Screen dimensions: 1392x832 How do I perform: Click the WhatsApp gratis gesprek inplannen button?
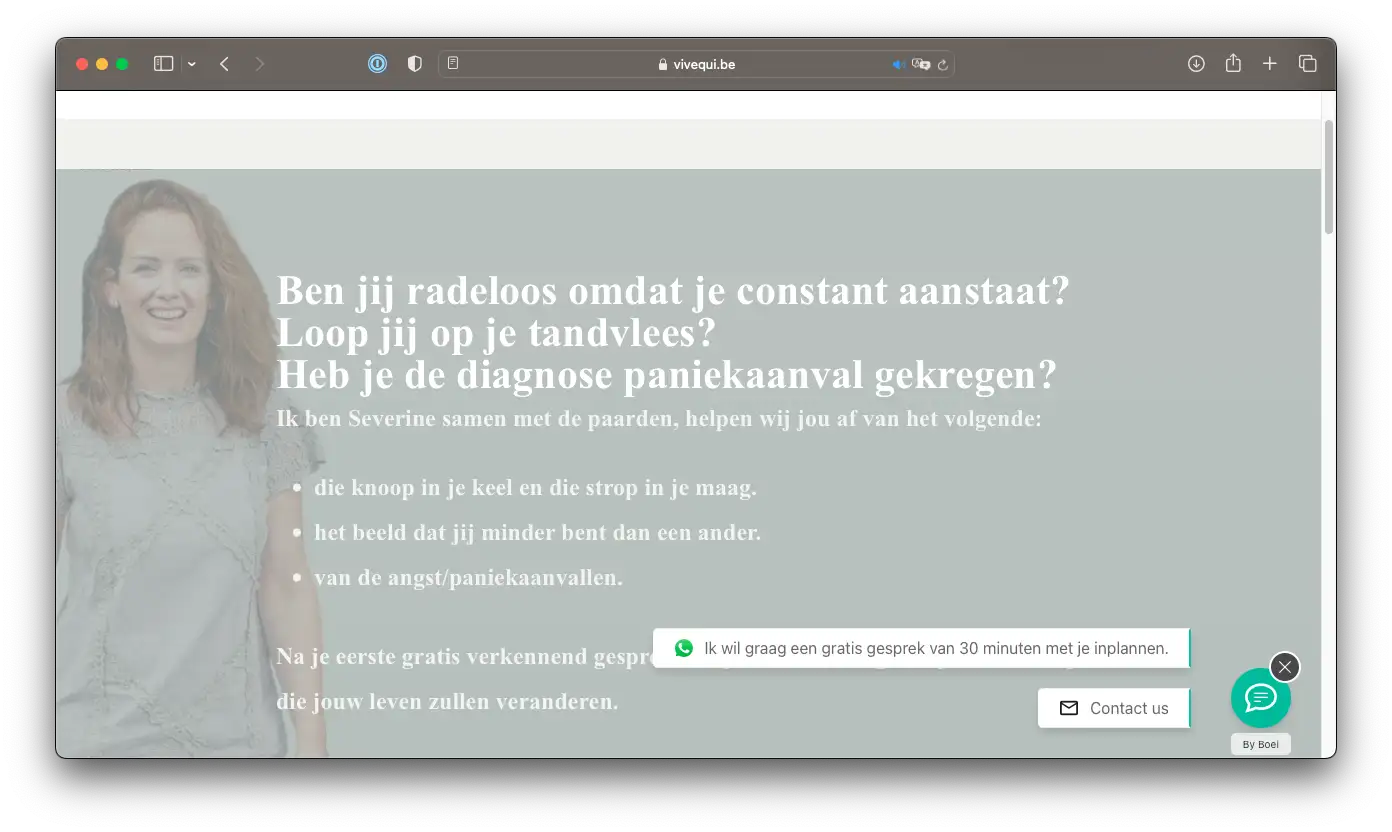point(921,648)
